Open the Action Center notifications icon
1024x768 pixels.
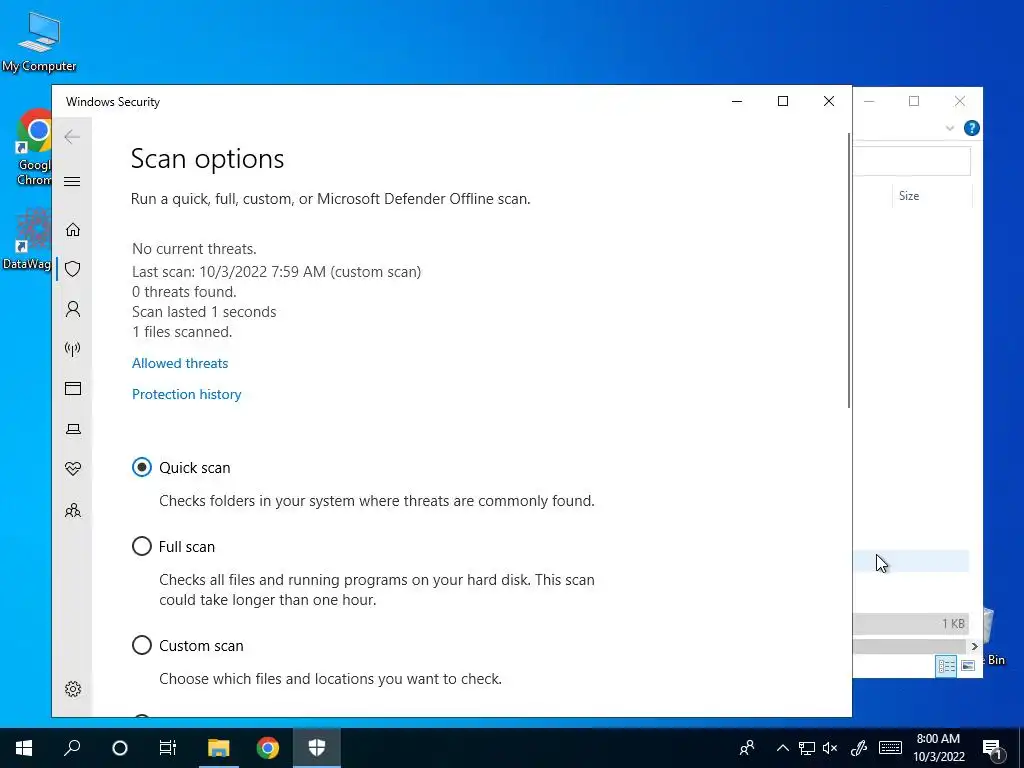(x=992, y=748)
